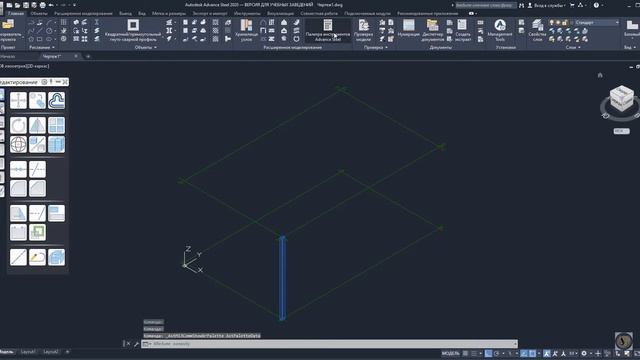Click the diagonal line tool in palette
This screenshot has width=640, height=360.
(x=18, y=257)
